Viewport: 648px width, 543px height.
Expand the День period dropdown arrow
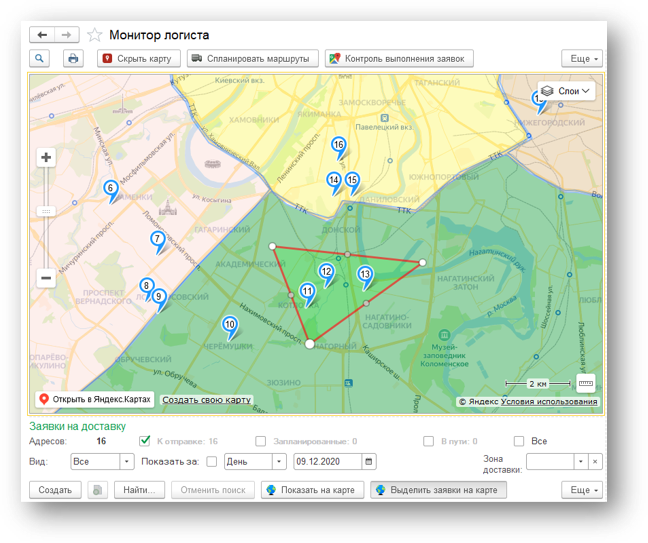click(279, 462)
